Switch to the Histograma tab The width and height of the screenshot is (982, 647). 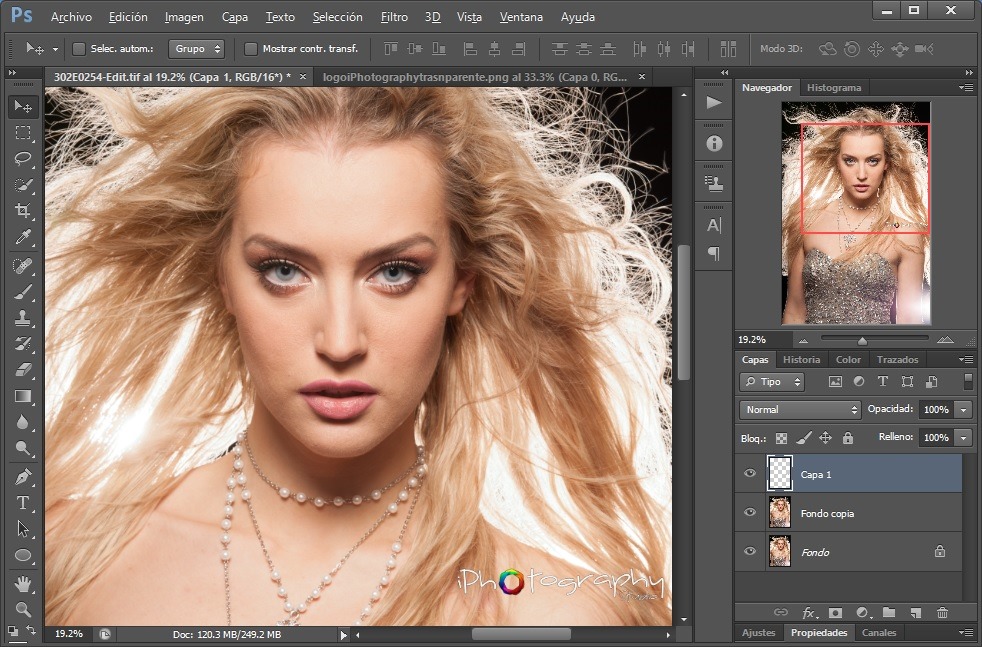pyautogui.click(x=833, y=88)
